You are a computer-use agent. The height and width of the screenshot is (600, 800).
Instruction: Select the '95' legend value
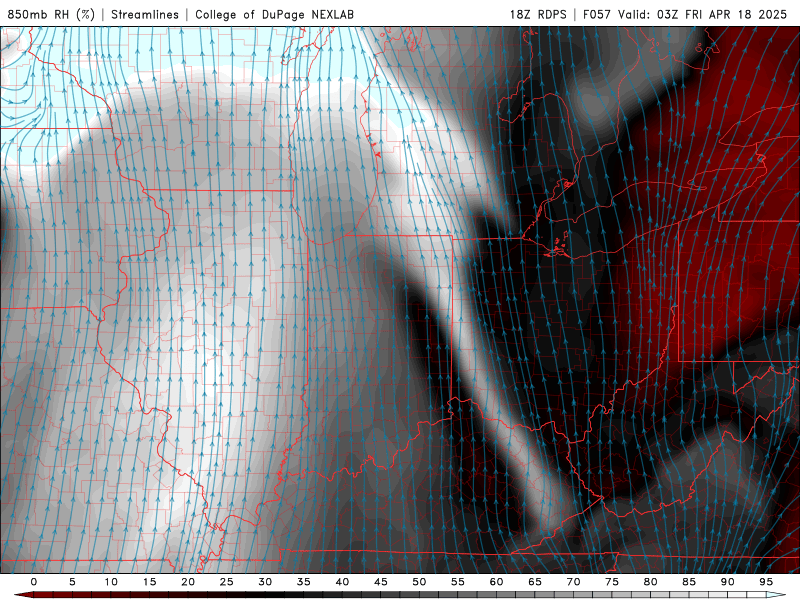coord(766,582)
